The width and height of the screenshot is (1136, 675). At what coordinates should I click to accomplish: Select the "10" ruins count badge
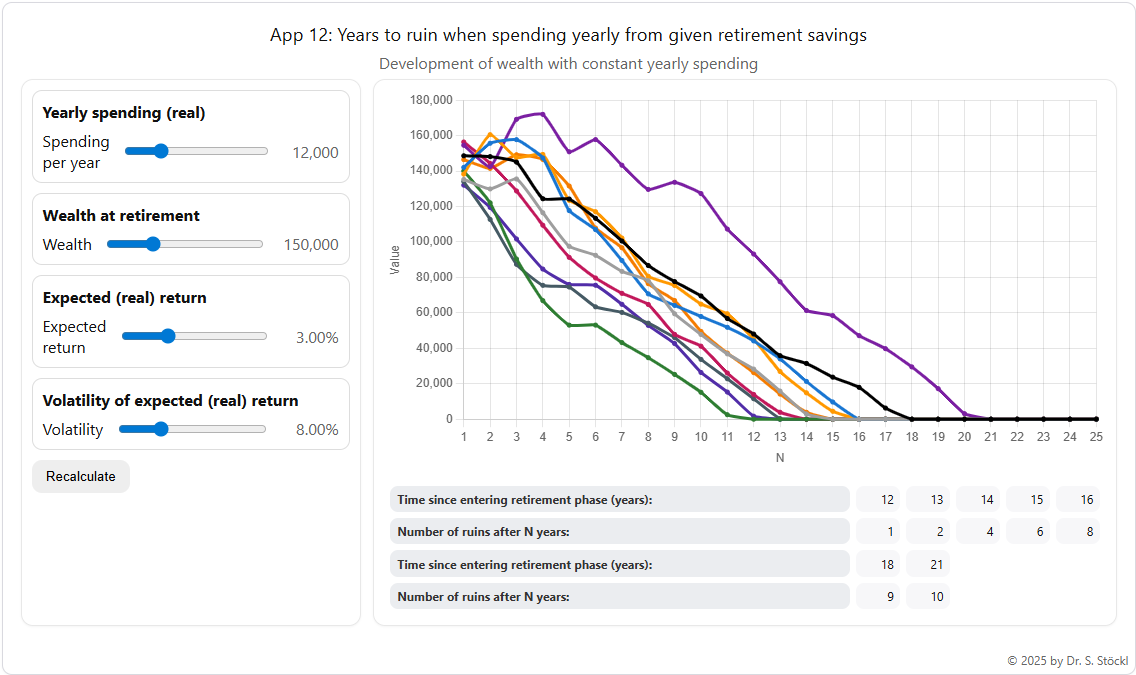pyautogui.click(x=927, y=596)
